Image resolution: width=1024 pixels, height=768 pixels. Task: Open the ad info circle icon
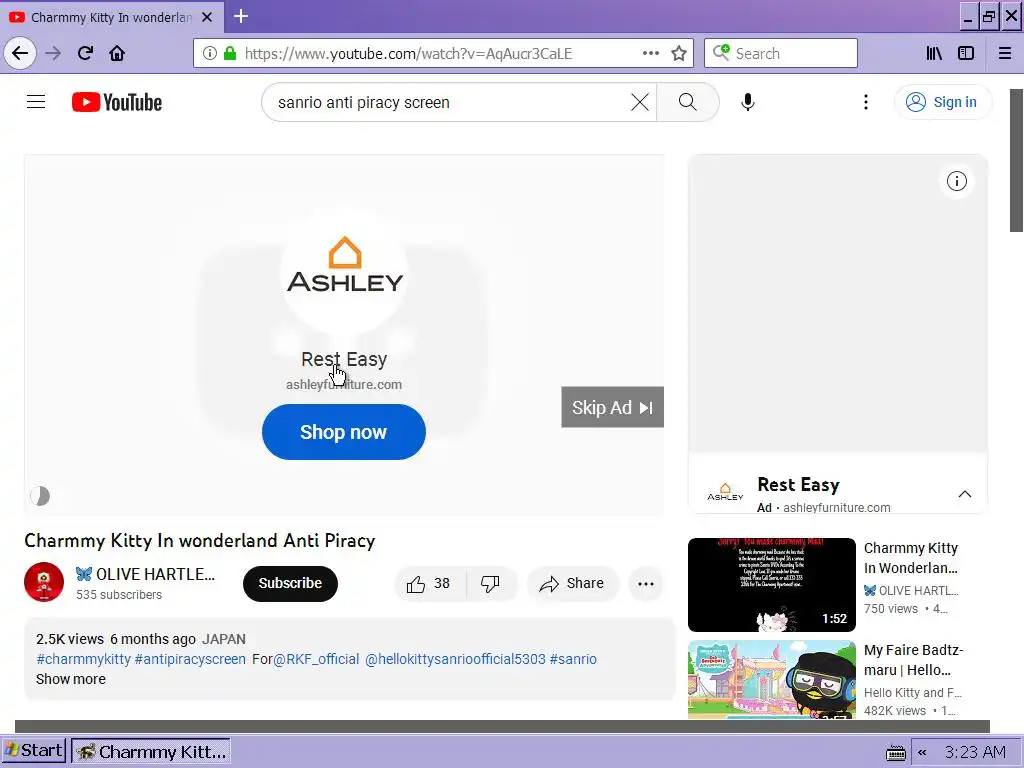pos(957,181)
